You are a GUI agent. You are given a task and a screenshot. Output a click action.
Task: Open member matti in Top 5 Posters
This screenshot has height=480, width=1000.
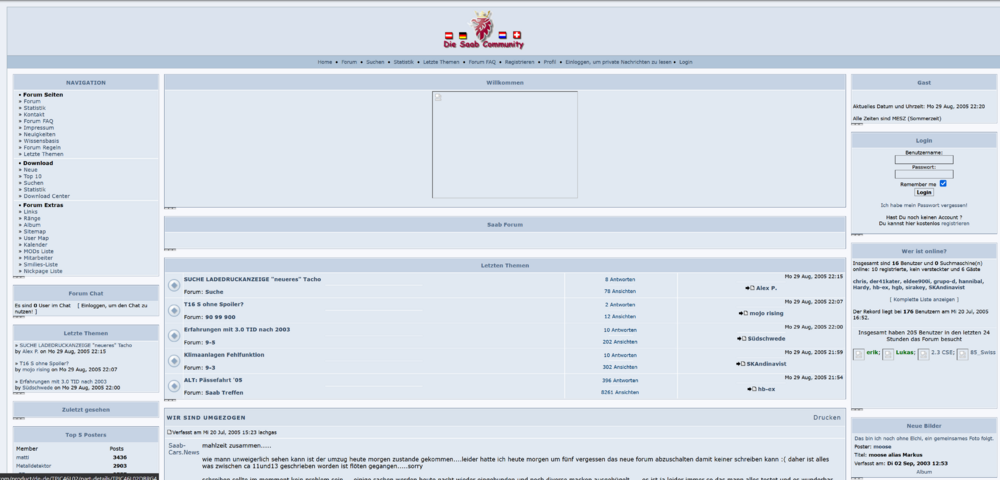(22, 458)
